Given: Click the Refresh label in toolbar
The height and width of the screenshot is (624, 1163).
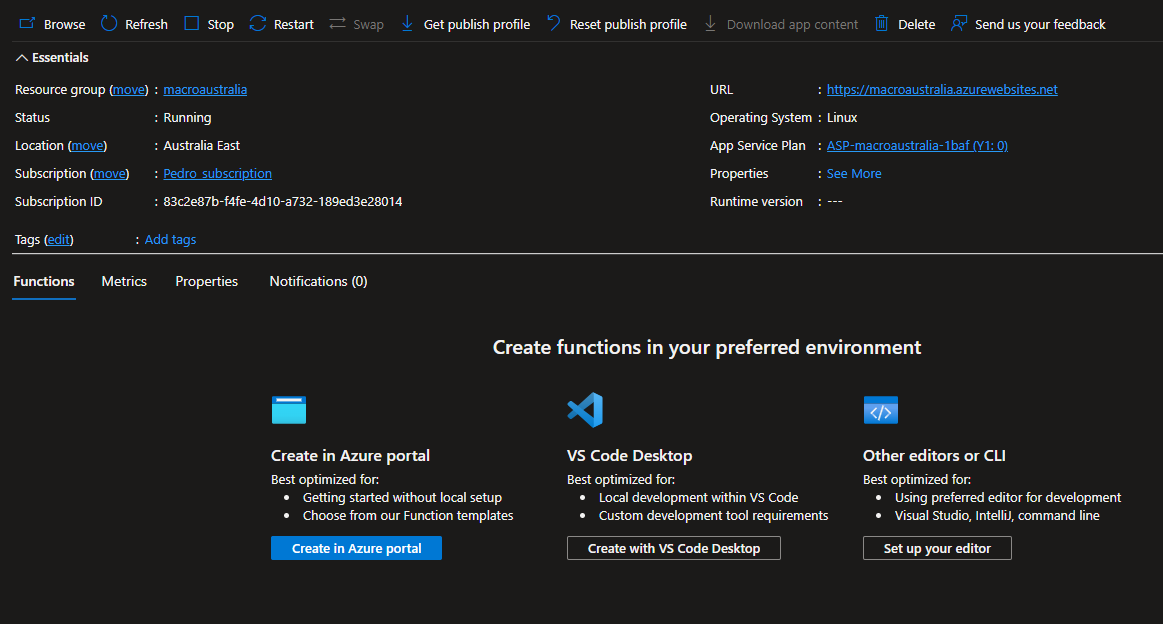Looking at the screenshot, I should coord(146,24).
